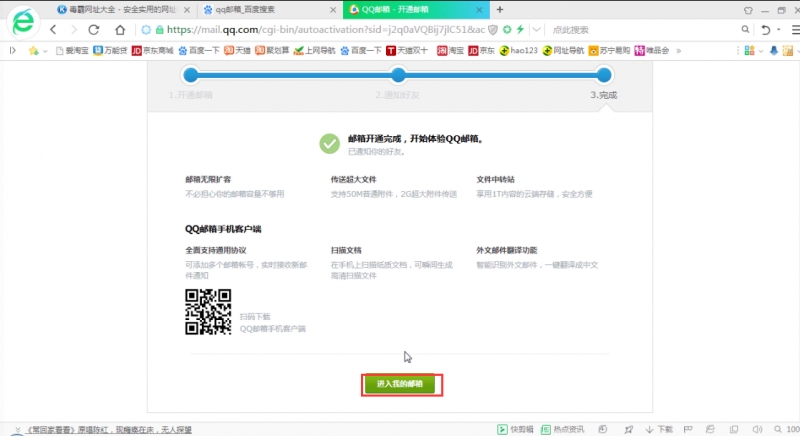Reload the page with the refresh icon
Viewport: 800px width, 436px height.
pyautogui.click(x=94, y=30)
